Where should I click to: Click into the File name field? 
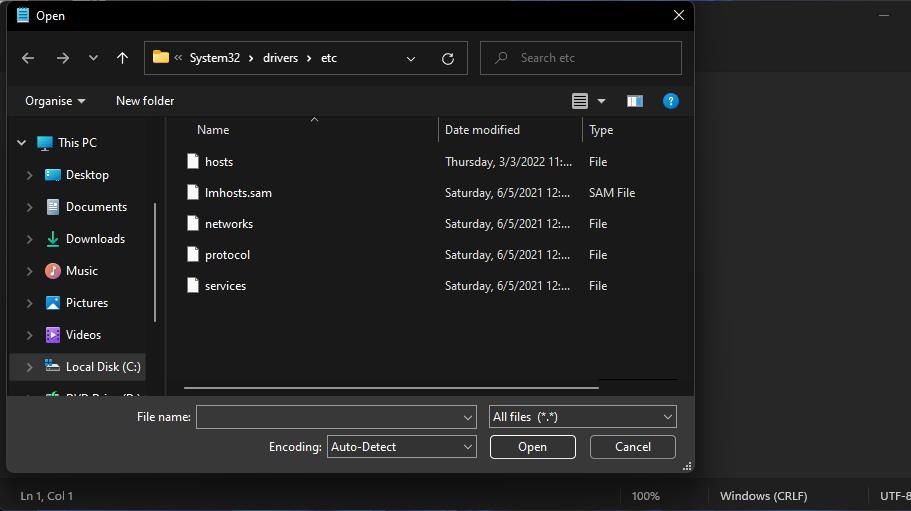click(x=328, y=417)
